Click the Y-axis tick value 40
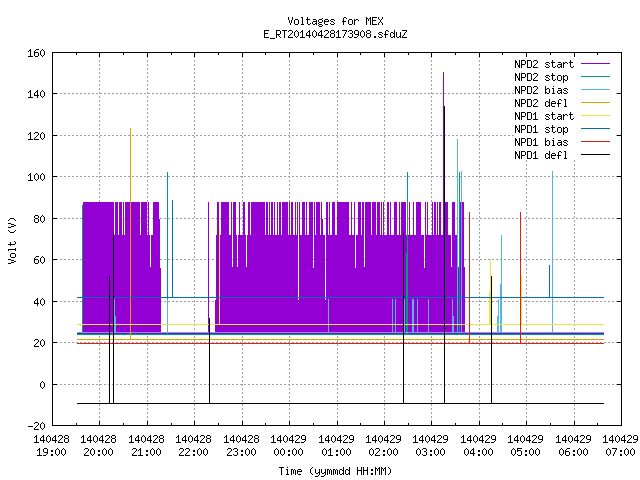Viewport: 640px width, 480px height. [39, 302]
